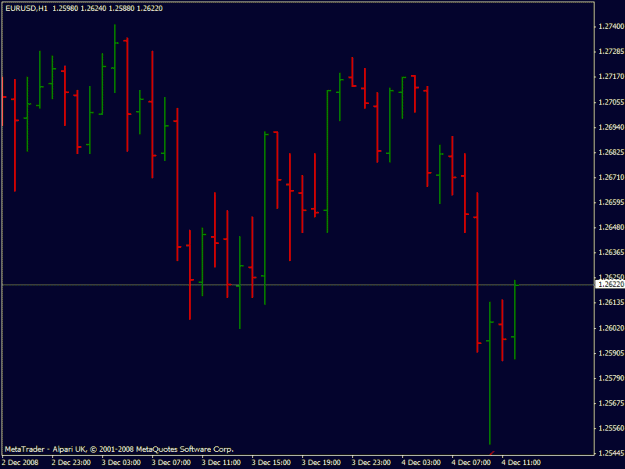
Task: Click the EURUSD,H1 chart title text
Action: (26, 8)
